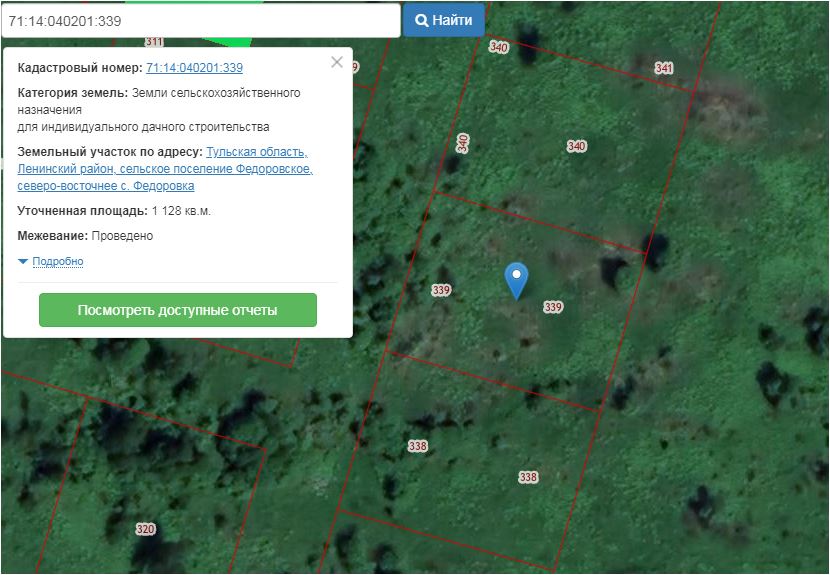830x575 pixels.
Task: Select the parcel label 320
Action: (x=145, y=529)
